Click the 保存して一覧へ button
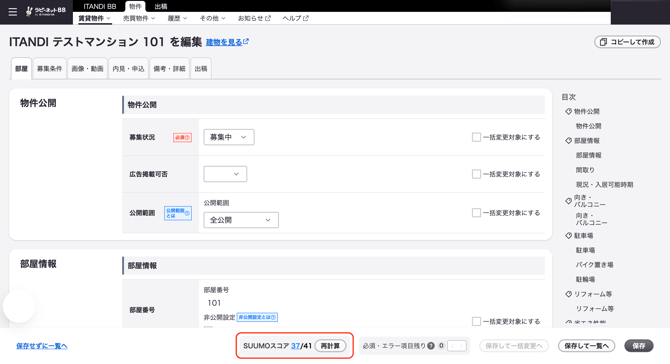Image resolution: width=670 pixels, height=364 pixels. pos(586,346)
